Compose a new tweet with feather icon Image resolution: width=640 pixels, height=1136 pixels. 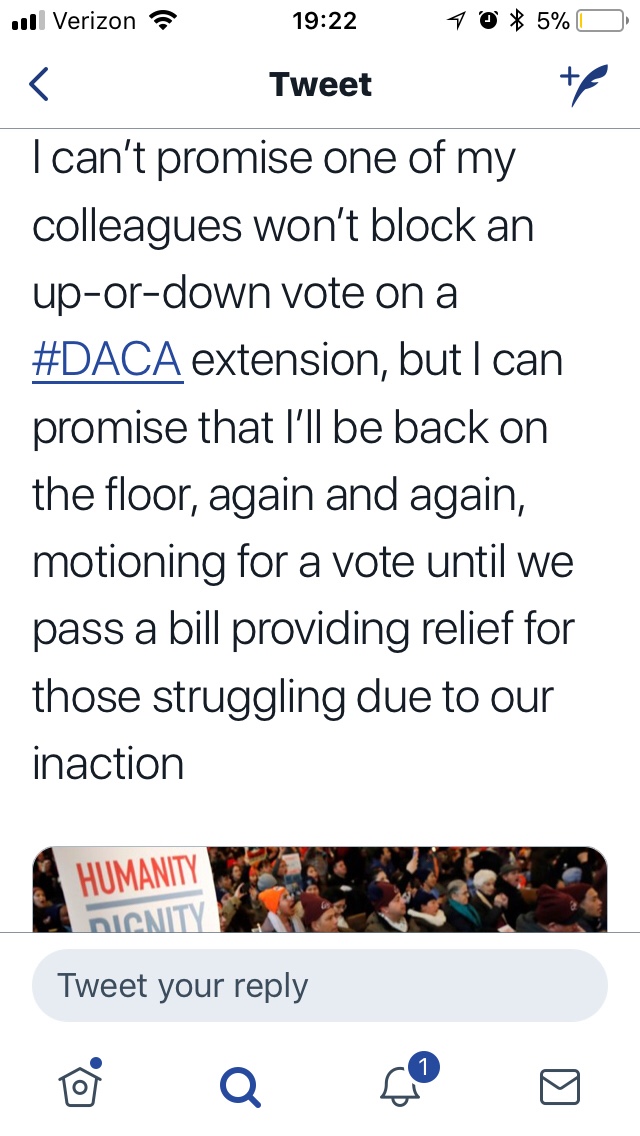(x=582, y=85)
